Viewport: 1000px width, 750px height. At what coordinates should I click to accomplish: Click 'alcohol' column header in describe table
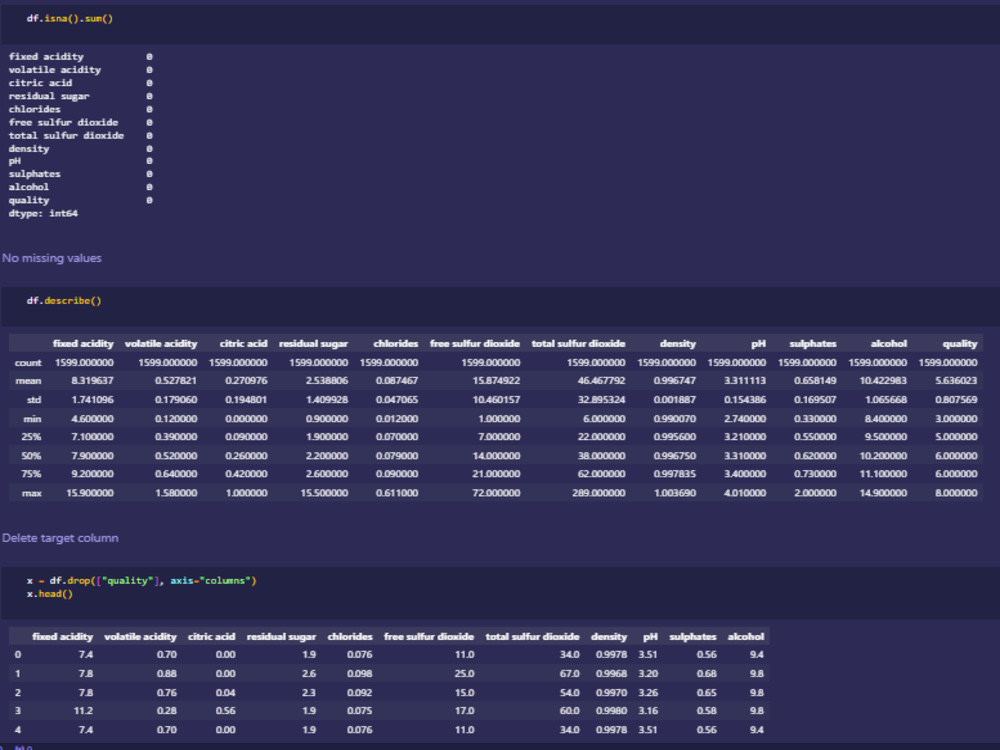tap(888, 343)
